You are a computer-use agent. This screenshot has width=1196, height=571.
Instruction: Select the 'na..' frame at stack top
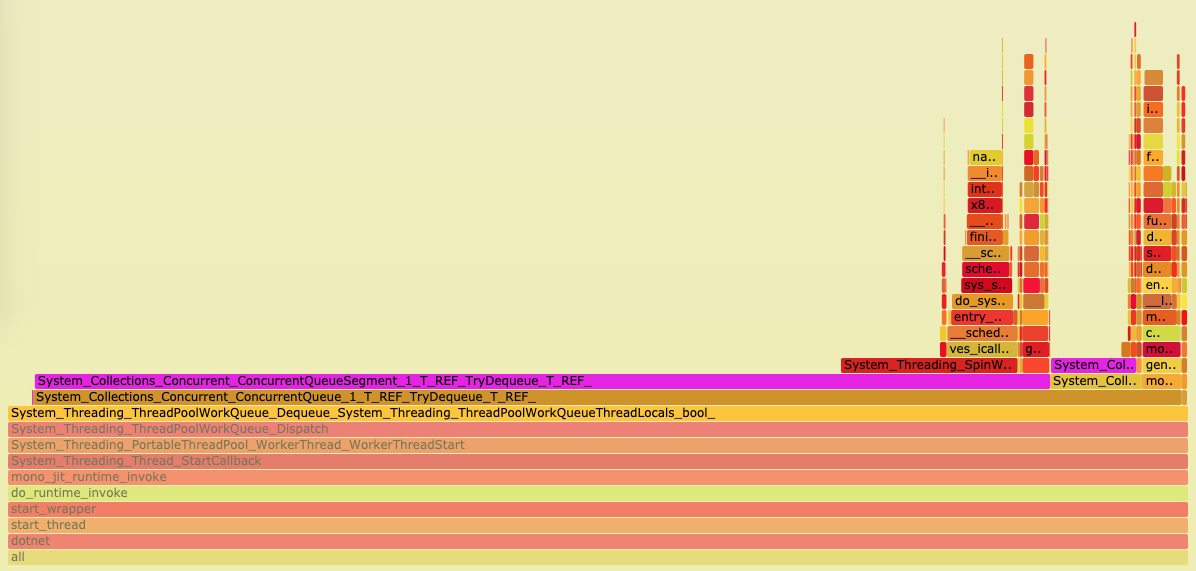tap(986, 157)
